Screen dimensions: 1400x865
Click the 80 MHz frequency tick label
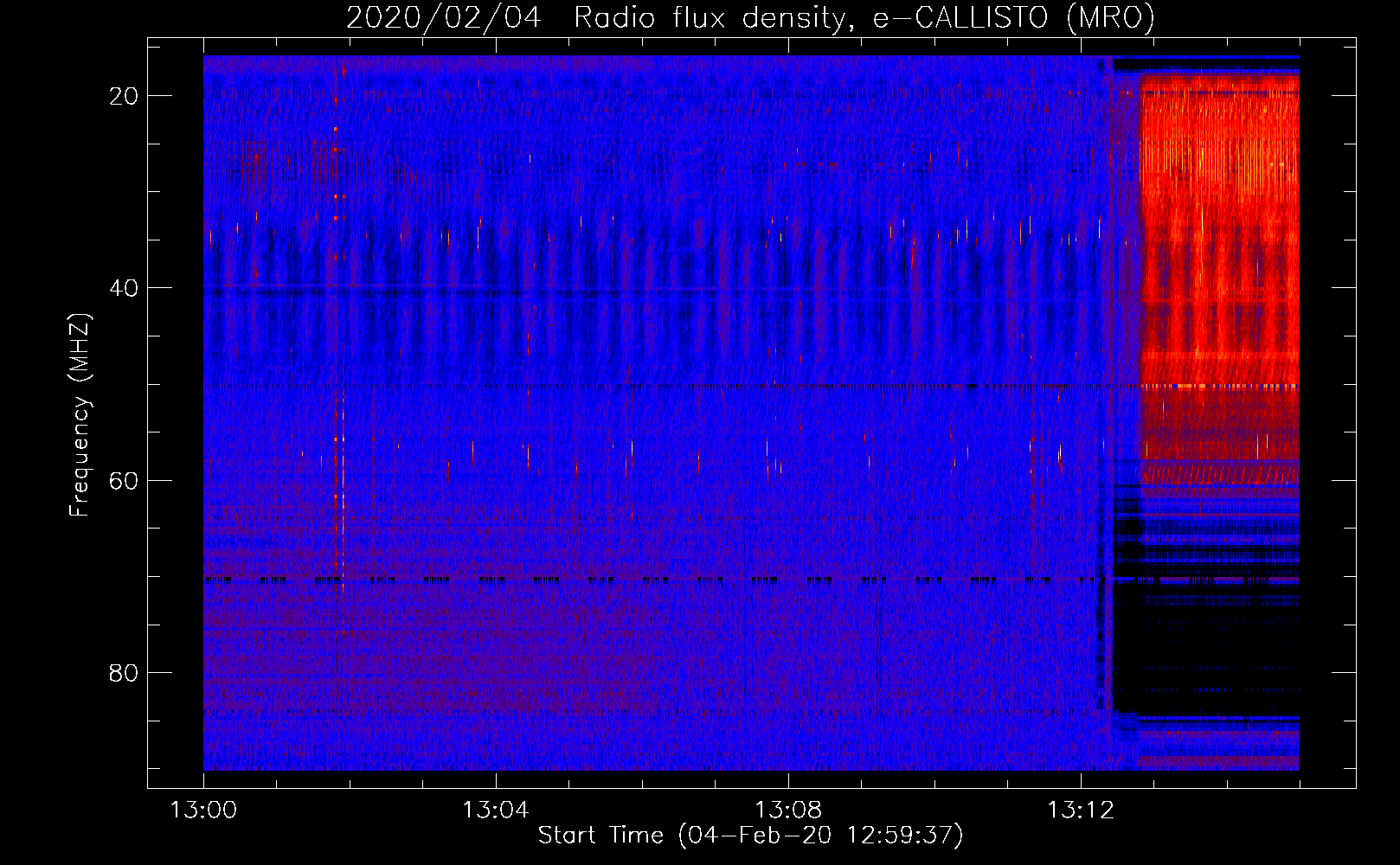coord(124,672)
